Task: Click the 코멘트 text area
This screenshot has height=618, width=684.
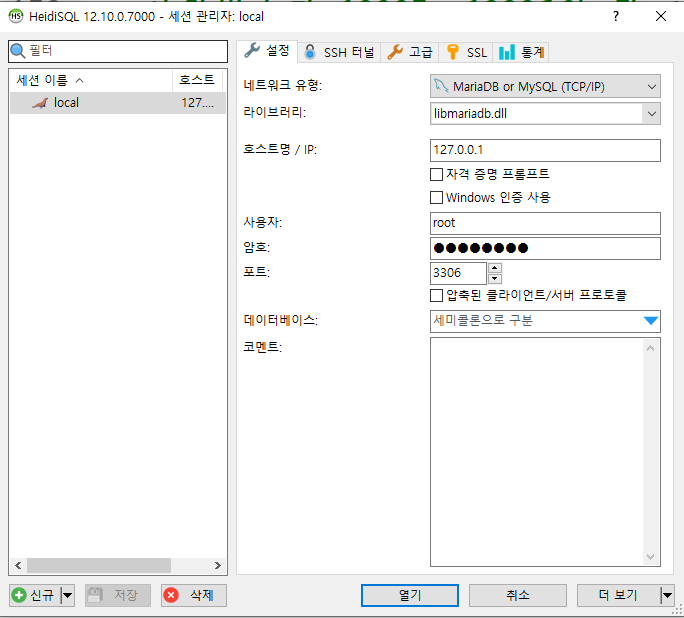Action: click(x=537, y=452)
